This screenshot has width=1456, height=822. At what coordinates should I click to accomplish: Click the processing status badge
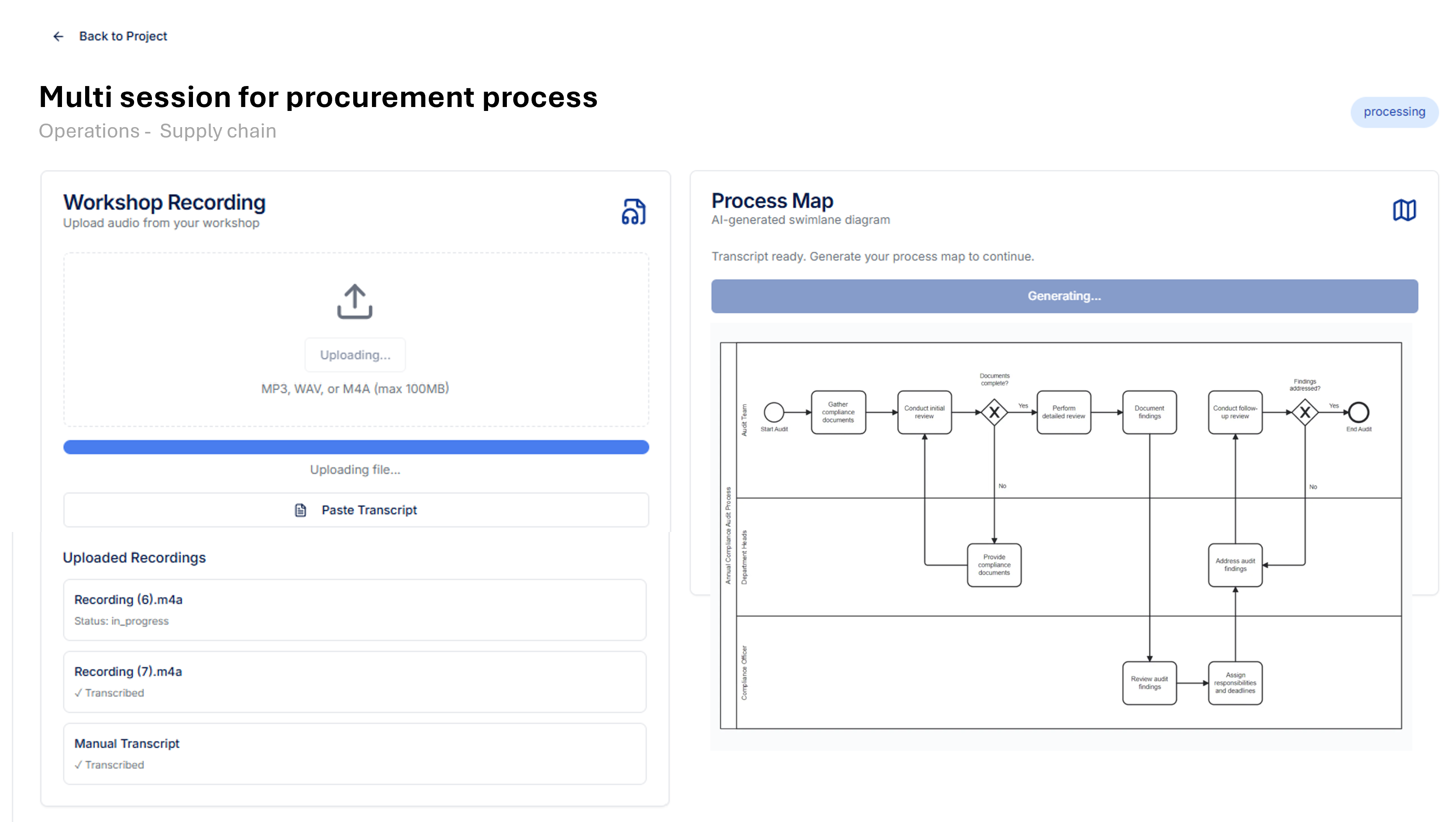pos(1394,111)
